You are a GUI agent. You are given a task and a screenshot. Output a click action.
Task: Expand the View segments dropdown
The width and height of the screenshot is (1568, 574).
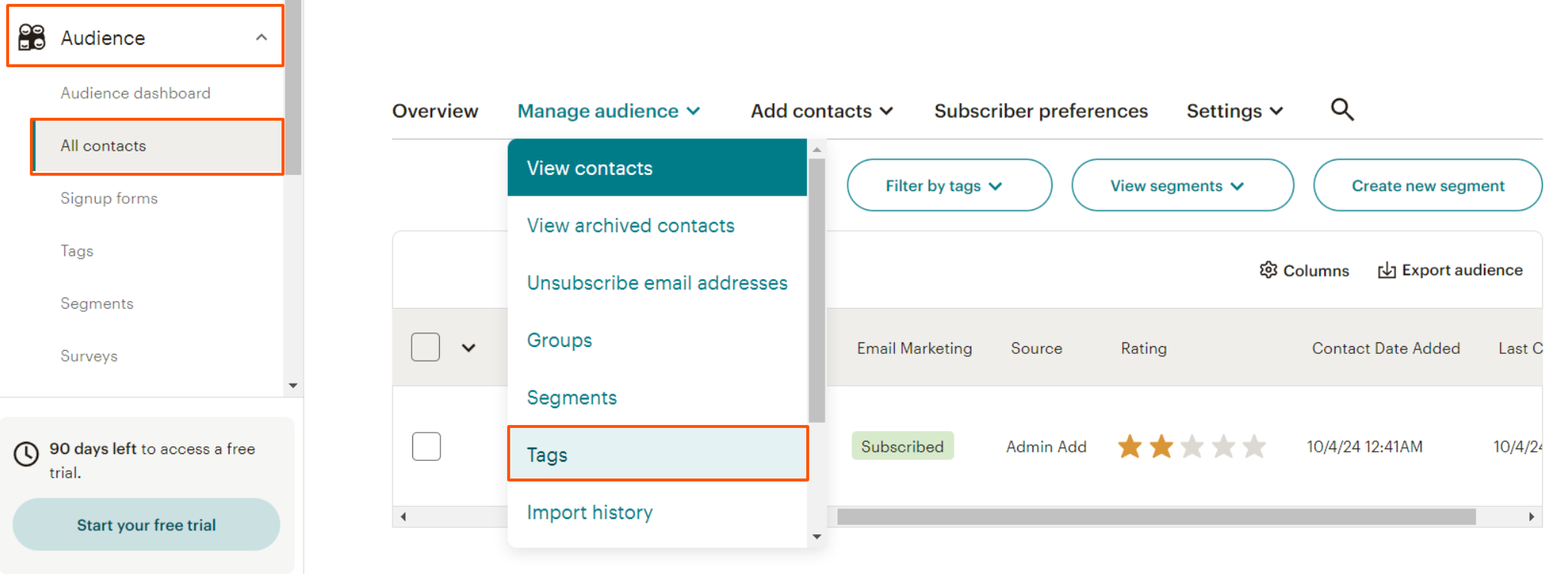tap(1183, 186)
